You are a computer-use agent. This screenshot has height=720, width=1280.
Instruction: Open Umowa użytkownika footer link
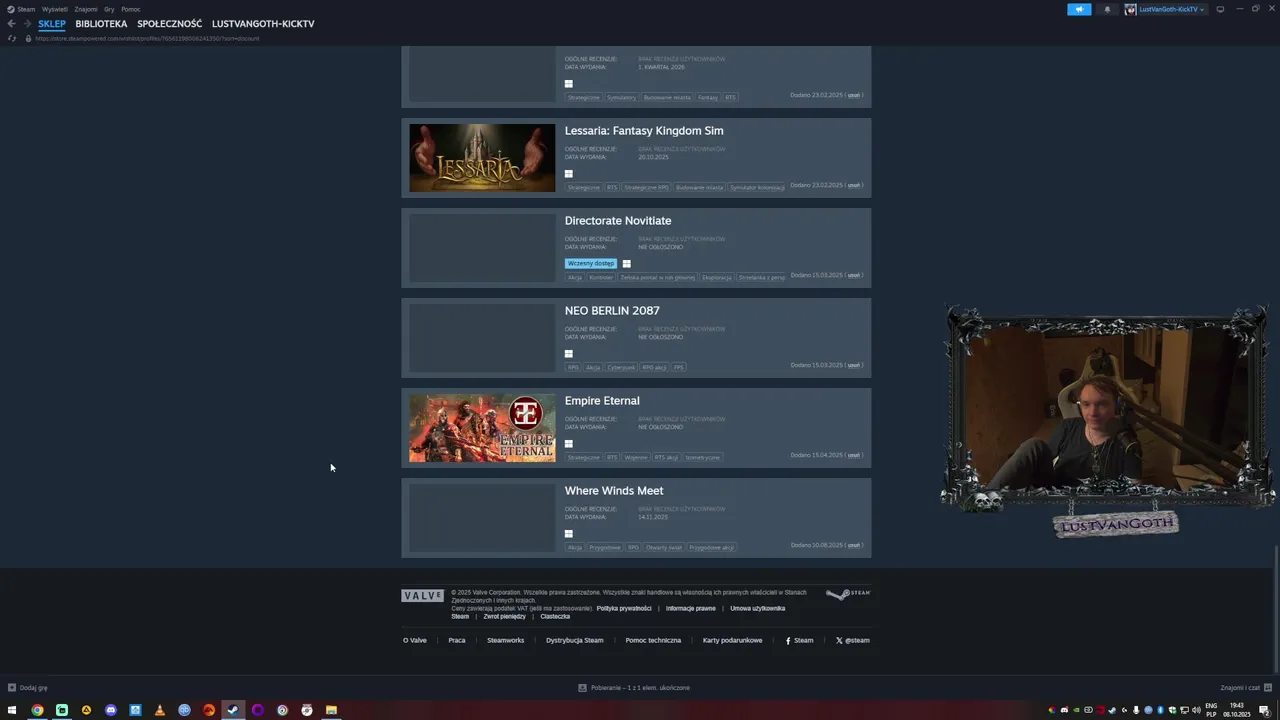coord(758,608)
